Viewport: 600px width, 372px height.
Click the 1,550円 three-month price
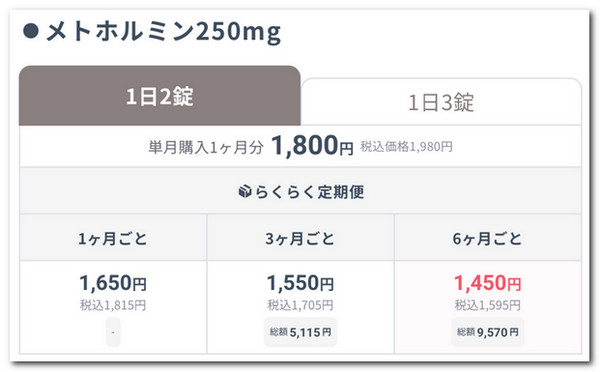(x=300, y=283)
